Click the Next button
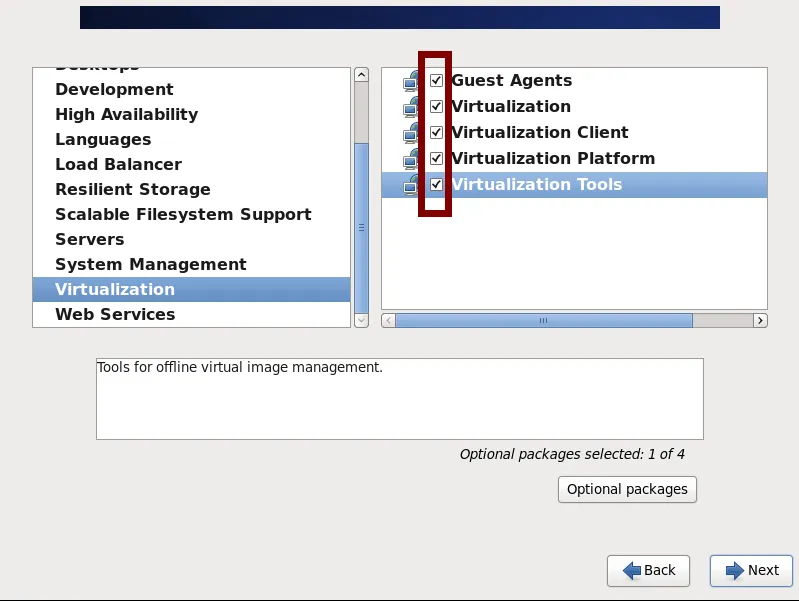Image resolution: width=799 pixels, height=601 pixels. 751,570
